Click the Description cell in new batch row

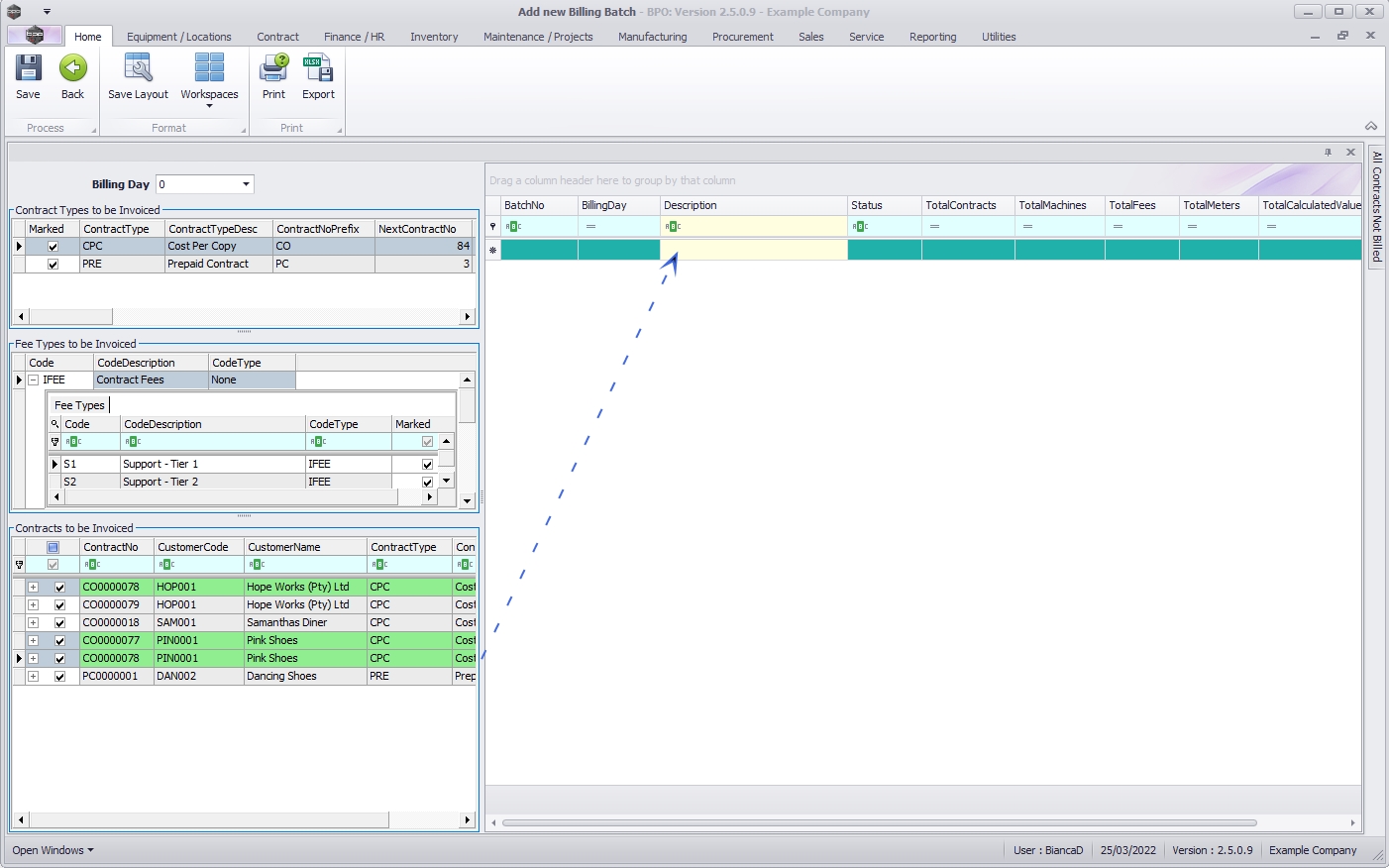pos(753,251)
